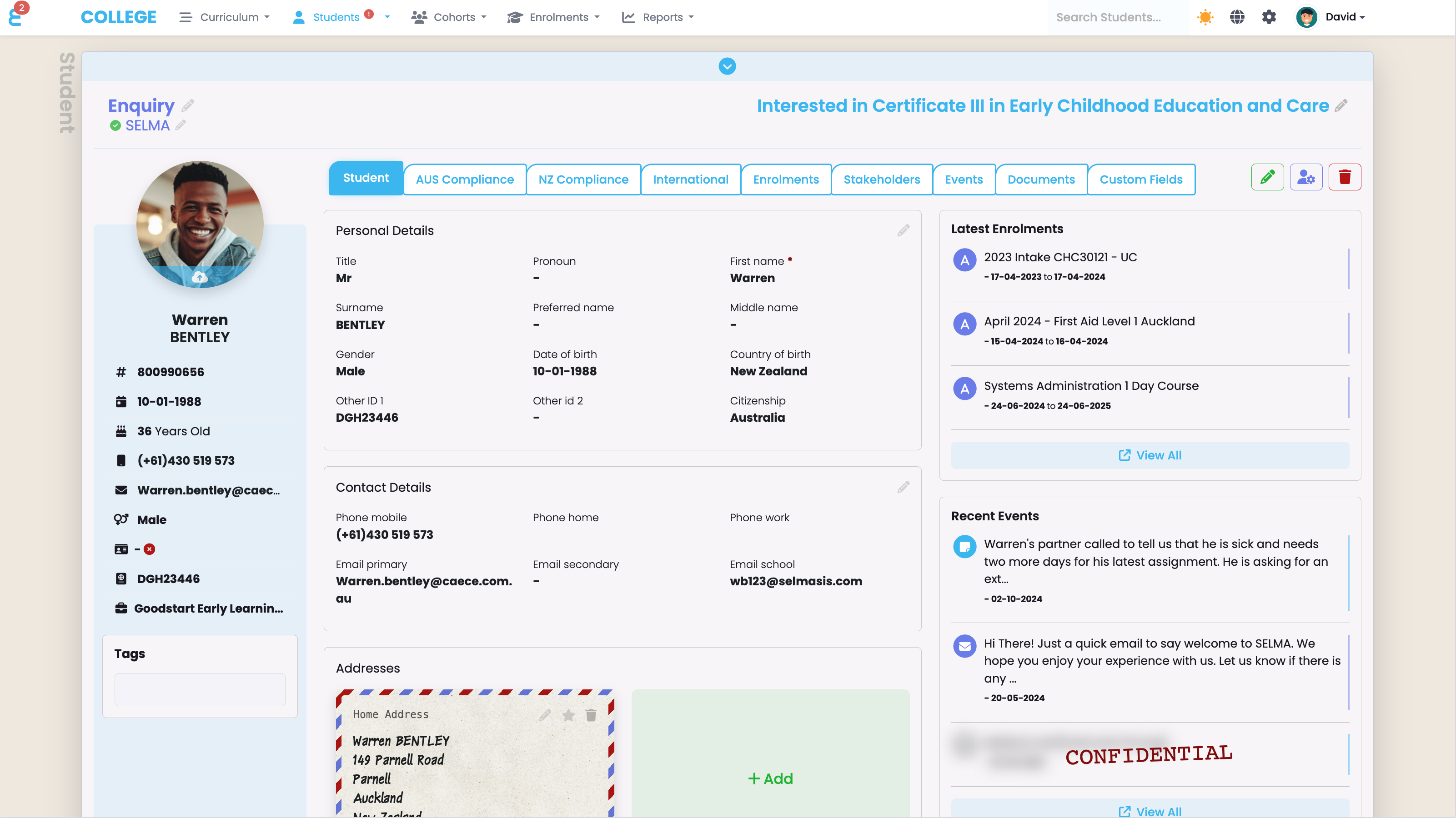The height and width of the screenshot is (818, 1456).
Task: Switch to the AUS Compliance tab
Action: tap(465, 180)
